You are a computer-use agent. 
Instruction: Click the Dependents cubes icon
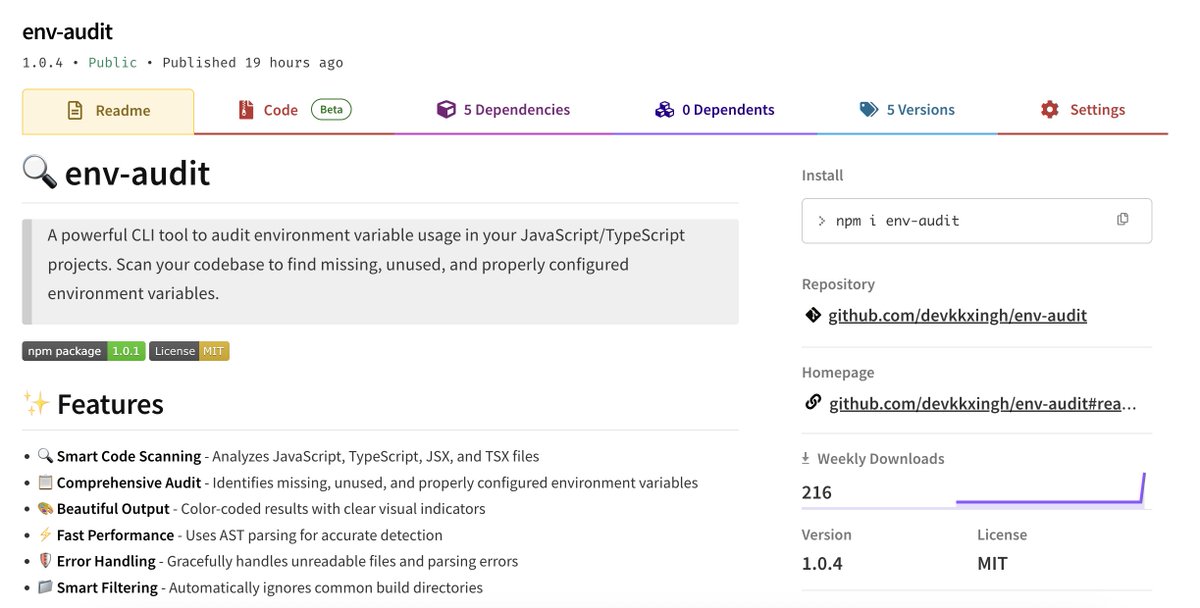(x=664, y=110)
